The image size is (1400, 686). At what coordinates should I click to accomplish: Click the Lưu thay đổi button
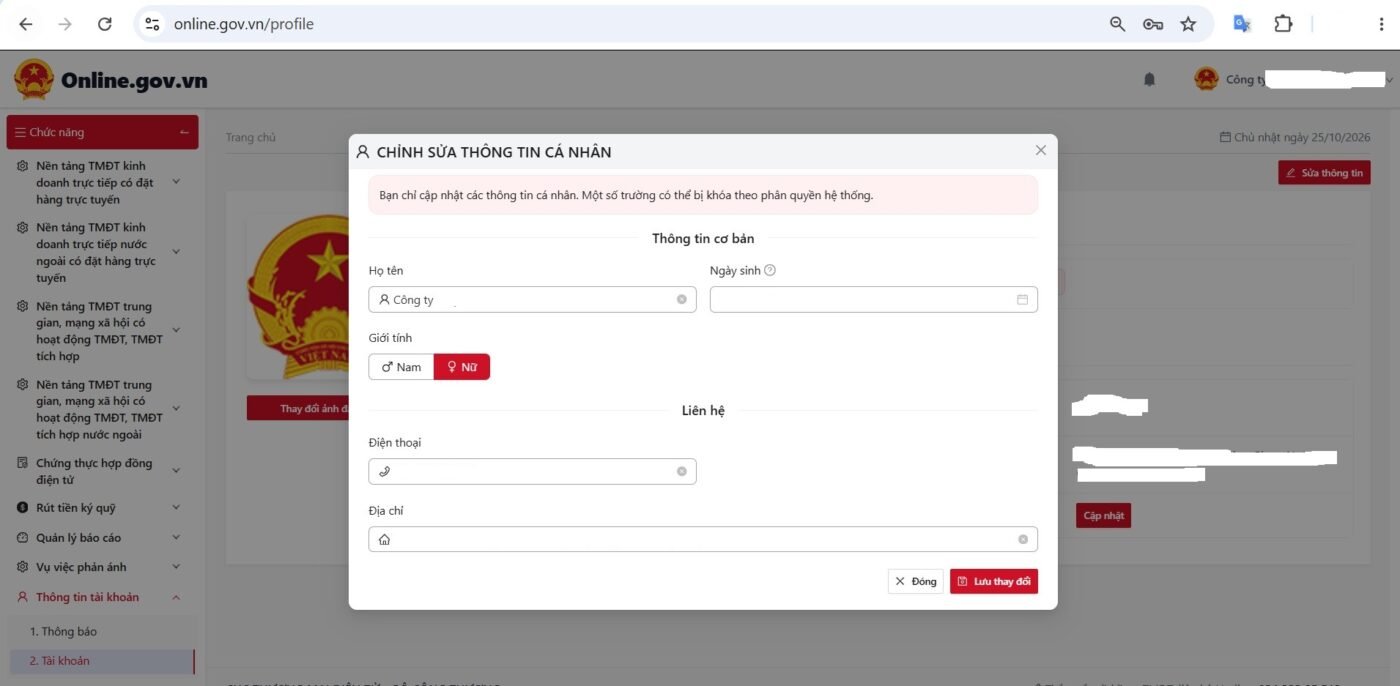coord(994,581)
